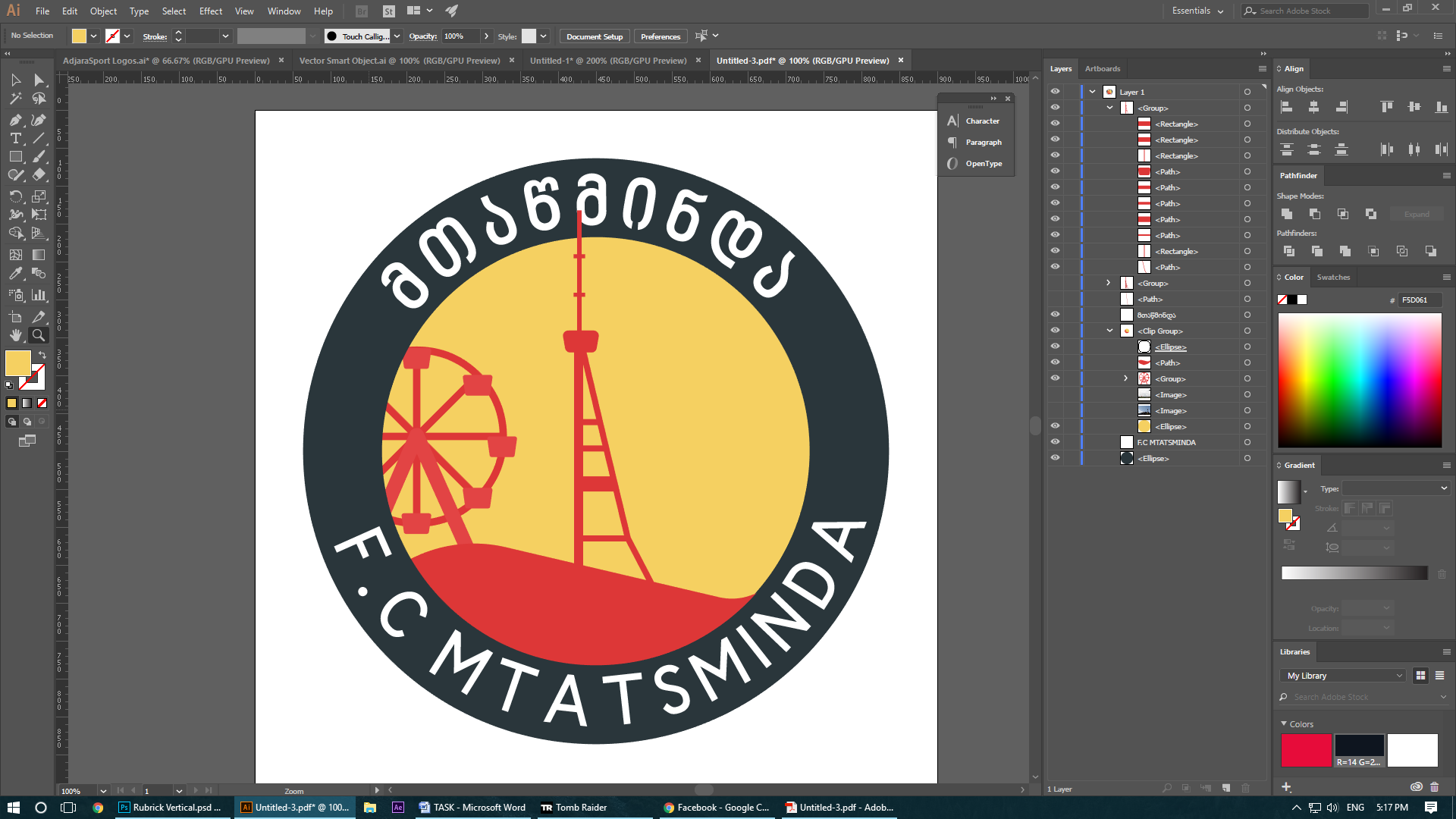Screen dimensions: 1456x819
Task: Open the My Library dropdown
Action: click(1344, 676)
